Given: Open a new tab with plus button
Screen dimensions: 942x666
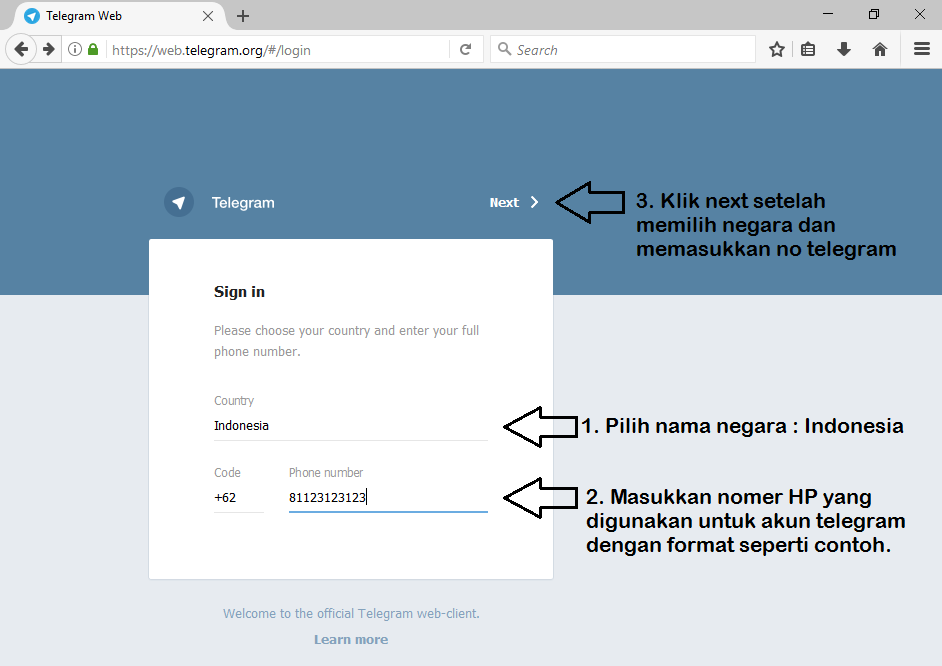Looking at the screenshot, I should pos(243,16).
